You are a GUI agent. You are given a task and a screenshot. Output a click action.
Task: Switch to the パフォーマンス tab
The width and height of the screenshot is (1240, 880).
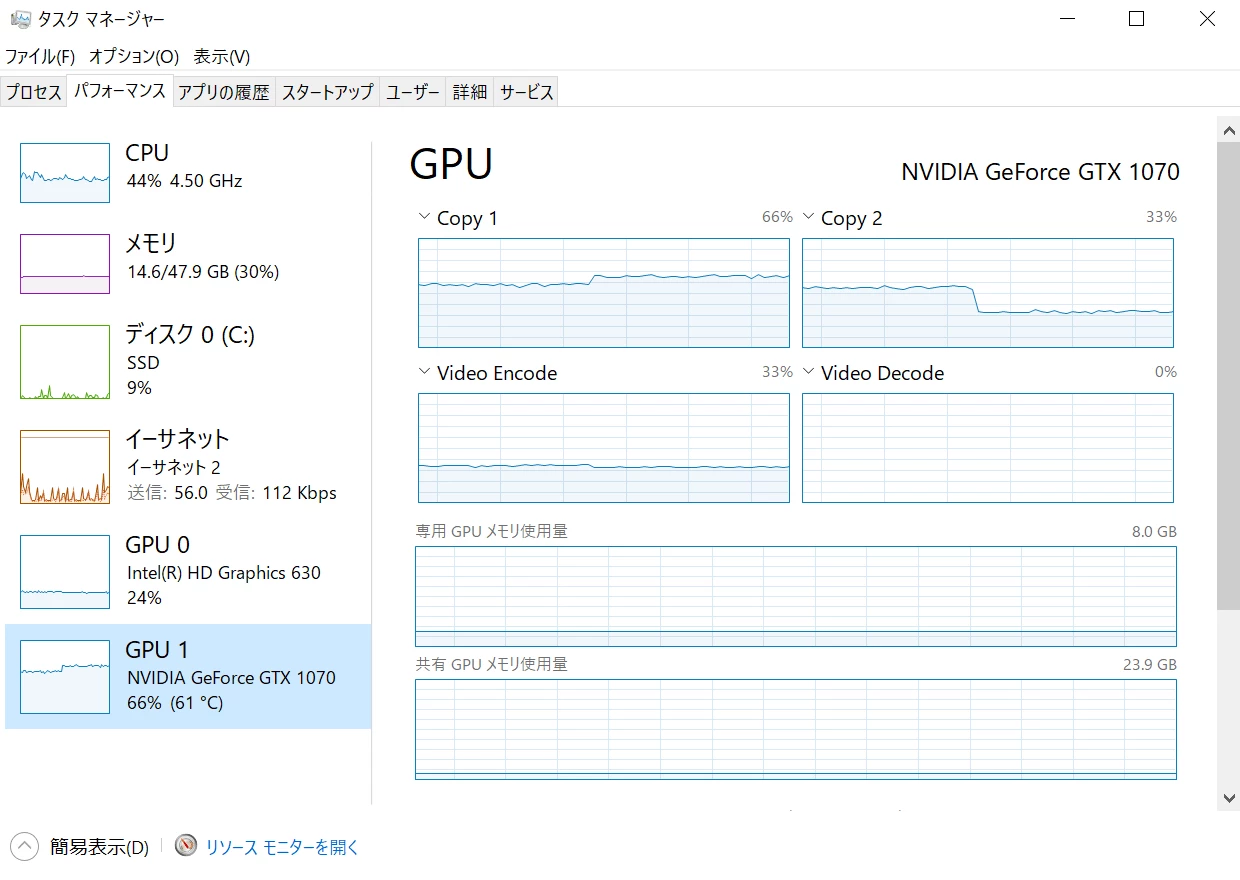[x=120, y=91]
